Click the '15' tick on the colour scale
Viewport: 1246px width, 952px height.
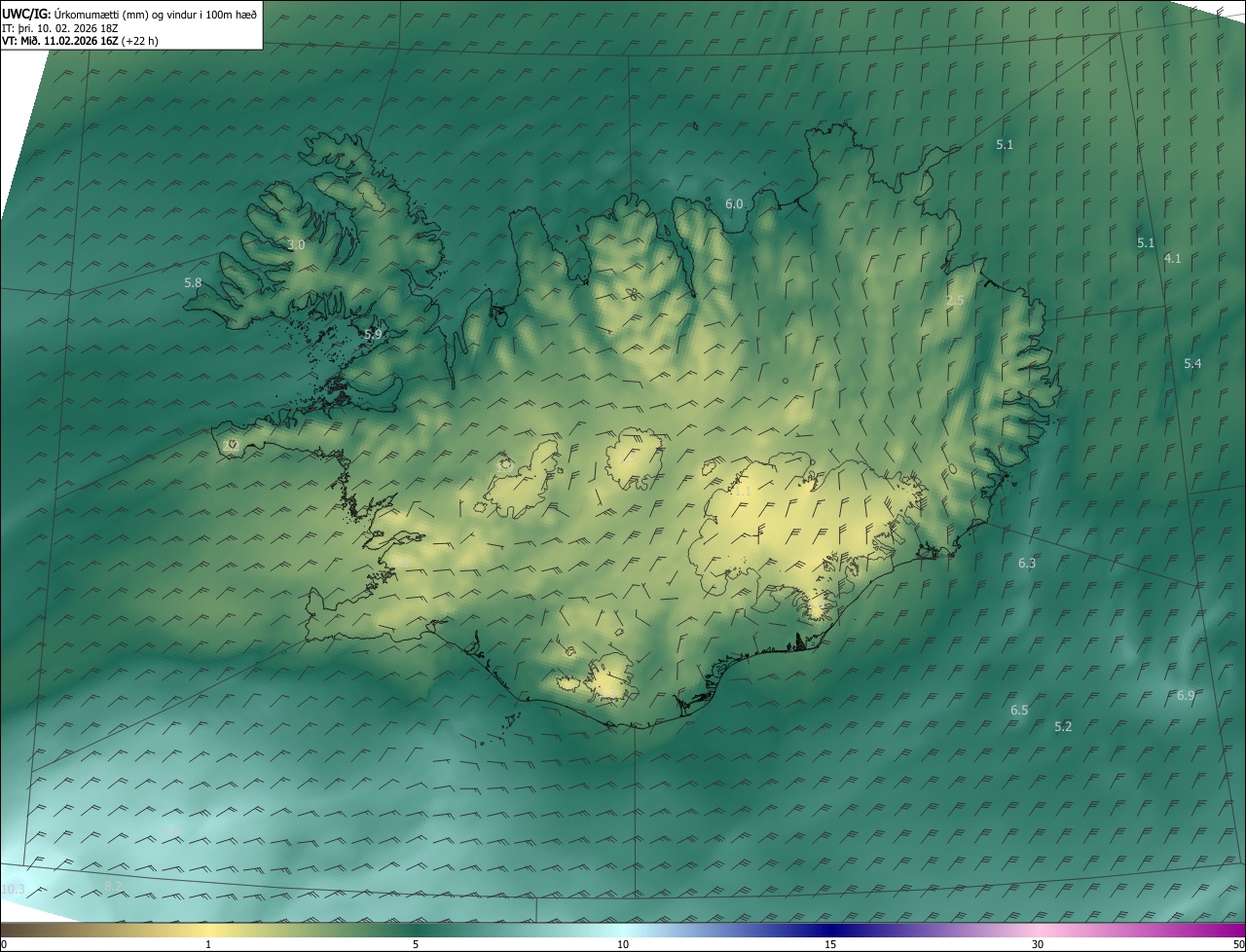pyautogui.click(x=830, y=944)
